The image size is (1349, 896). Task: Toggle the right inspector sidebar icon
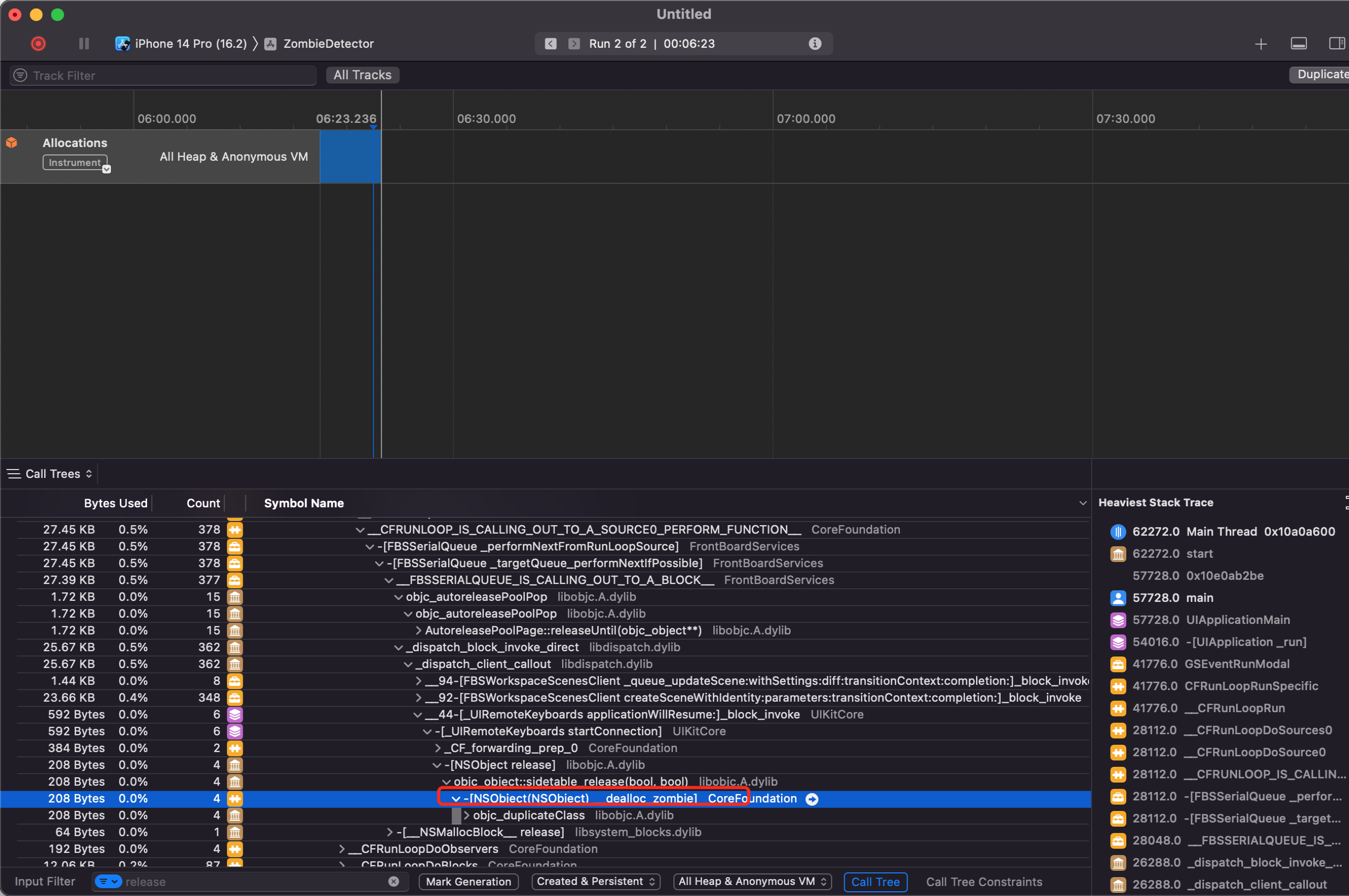(1336, 44)
